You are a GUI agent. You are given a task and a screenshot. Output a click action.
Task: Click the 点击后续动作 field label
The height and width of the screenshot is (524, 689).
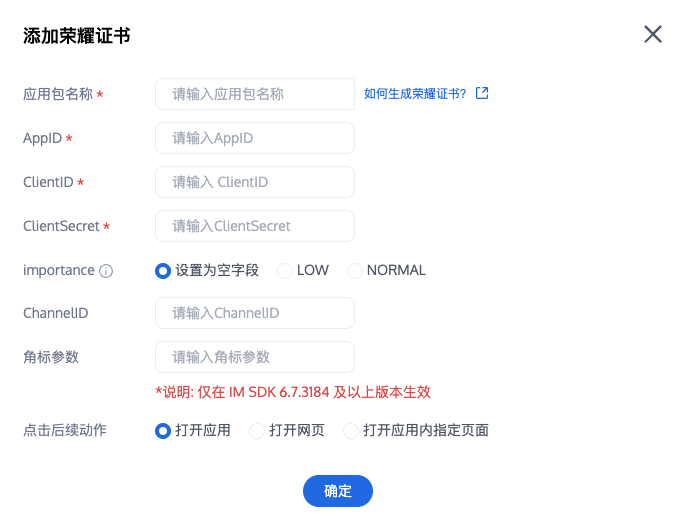tap(65, 431)
